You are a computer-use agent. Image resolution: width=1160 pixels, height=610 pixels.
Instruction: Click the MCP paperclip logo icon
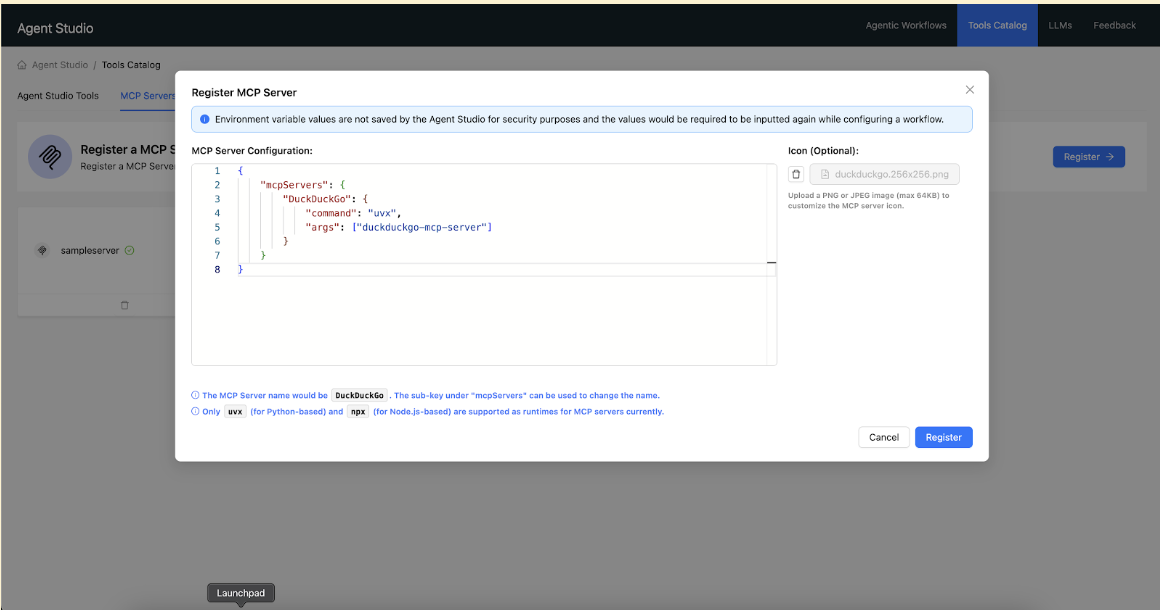click(x=49, y=157)
